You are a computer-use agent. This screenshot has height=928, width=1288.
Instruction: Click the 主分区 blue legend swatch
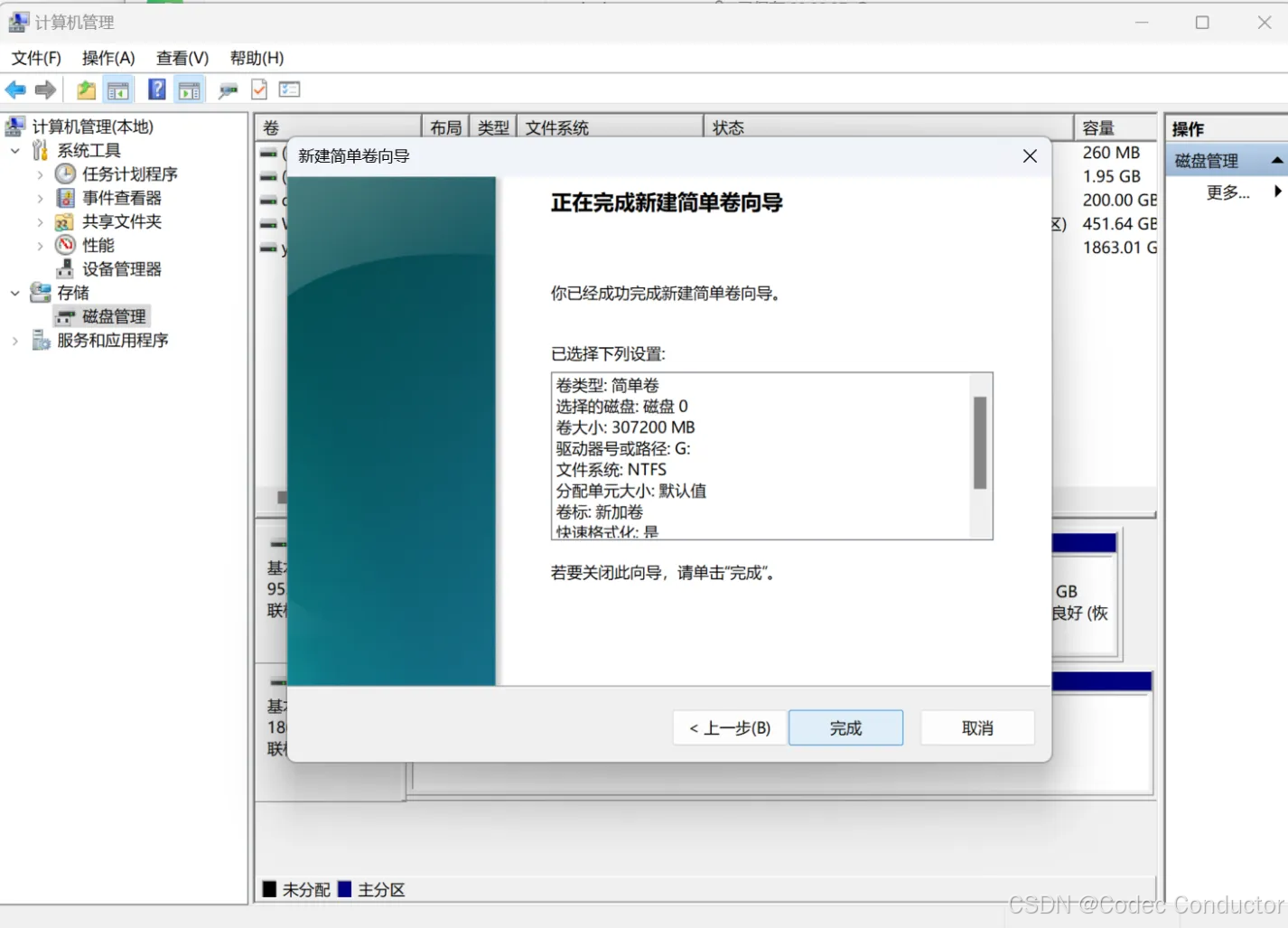click(344, 889)
